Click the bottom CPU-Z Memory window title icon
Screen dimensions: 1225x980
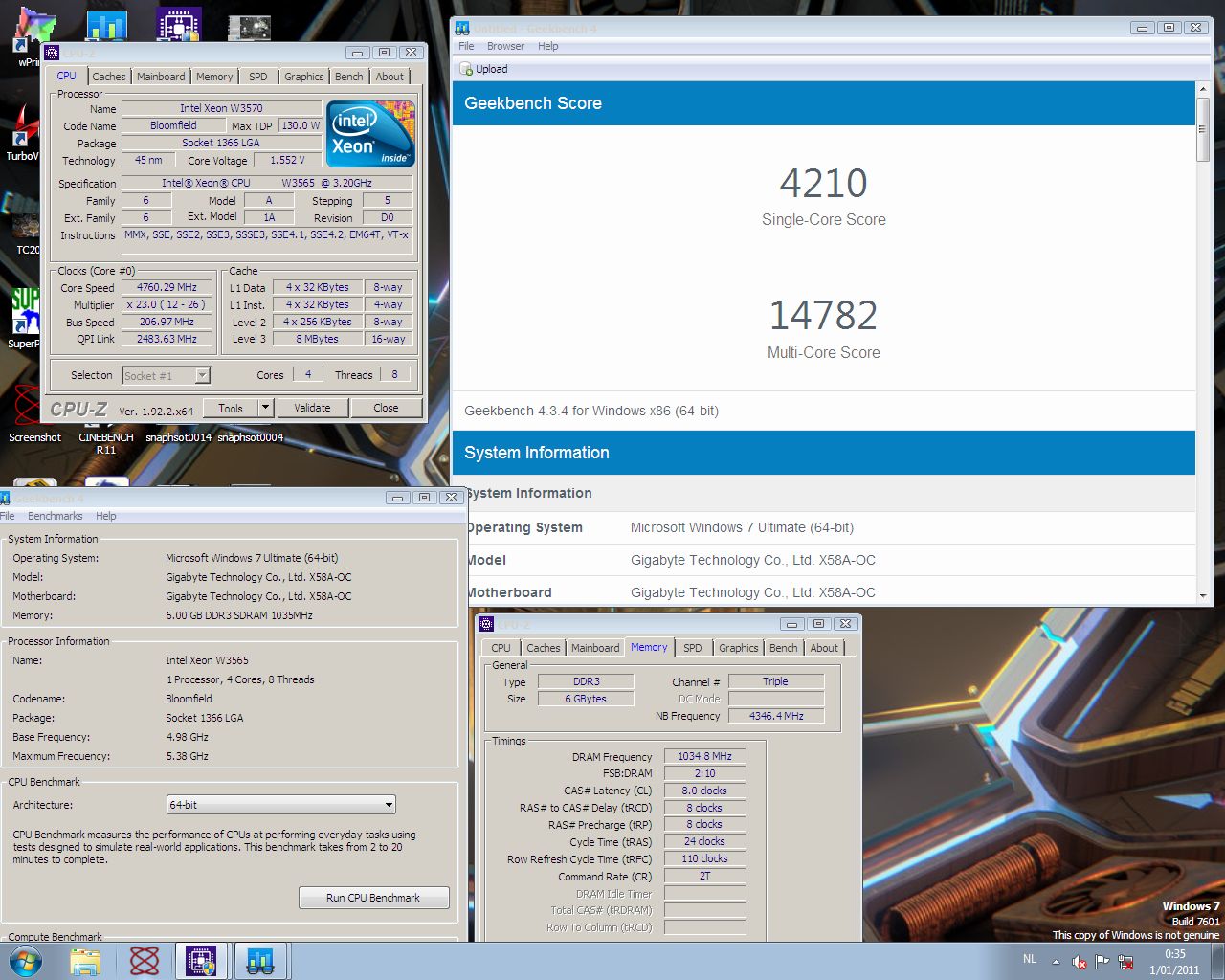click(x=486, y=624)
